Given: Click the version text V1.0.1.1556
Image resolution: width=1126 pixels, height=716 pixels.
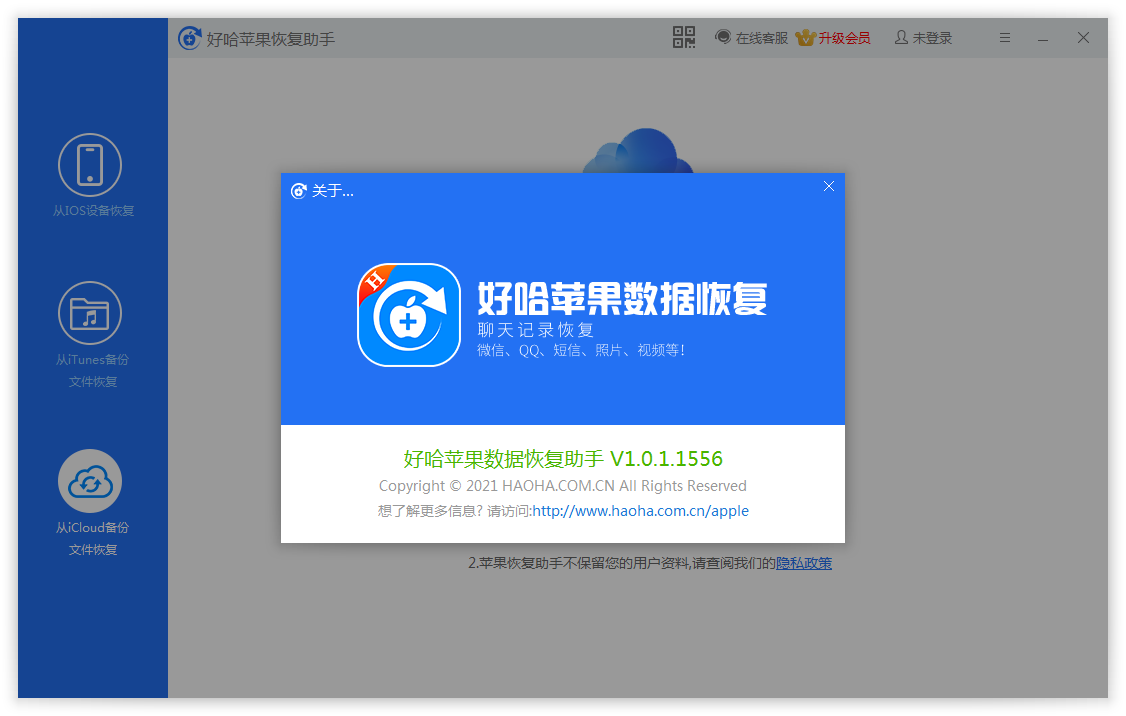Looking at the screenshot, I should (666, 459).
